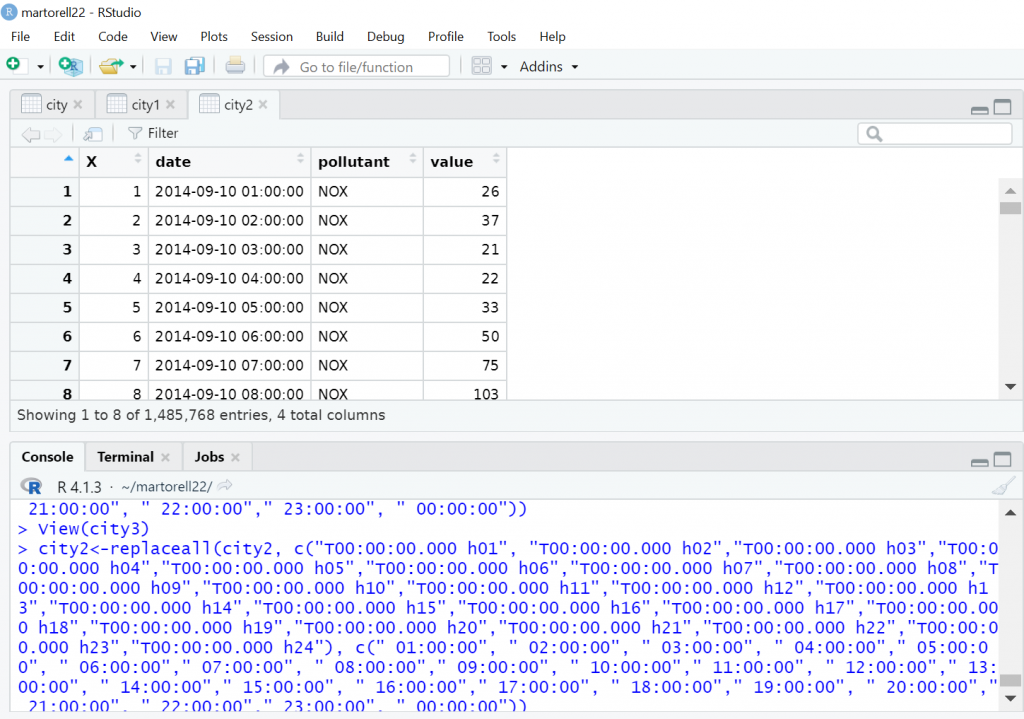
Task: Maximize the data viewer pane
Action: 1002,107
